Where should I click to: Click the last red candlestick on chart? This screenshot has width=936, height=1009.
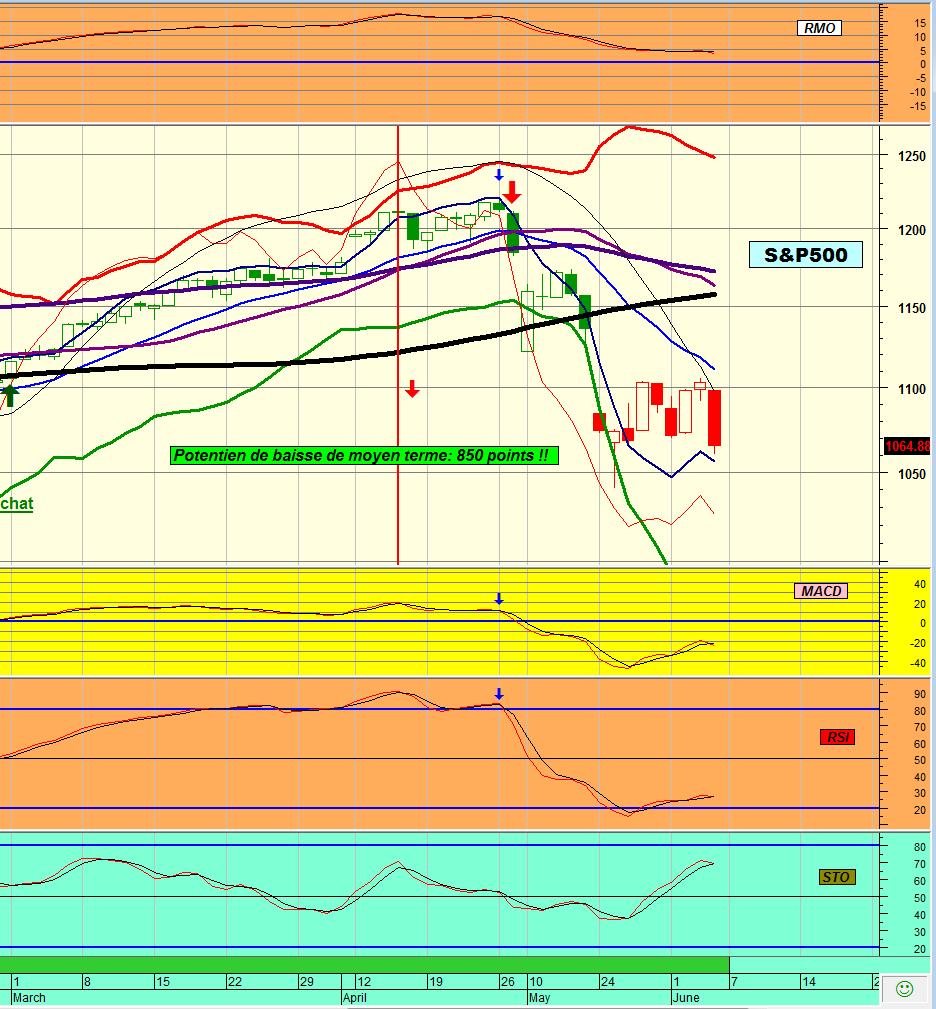tap(714, 418)
